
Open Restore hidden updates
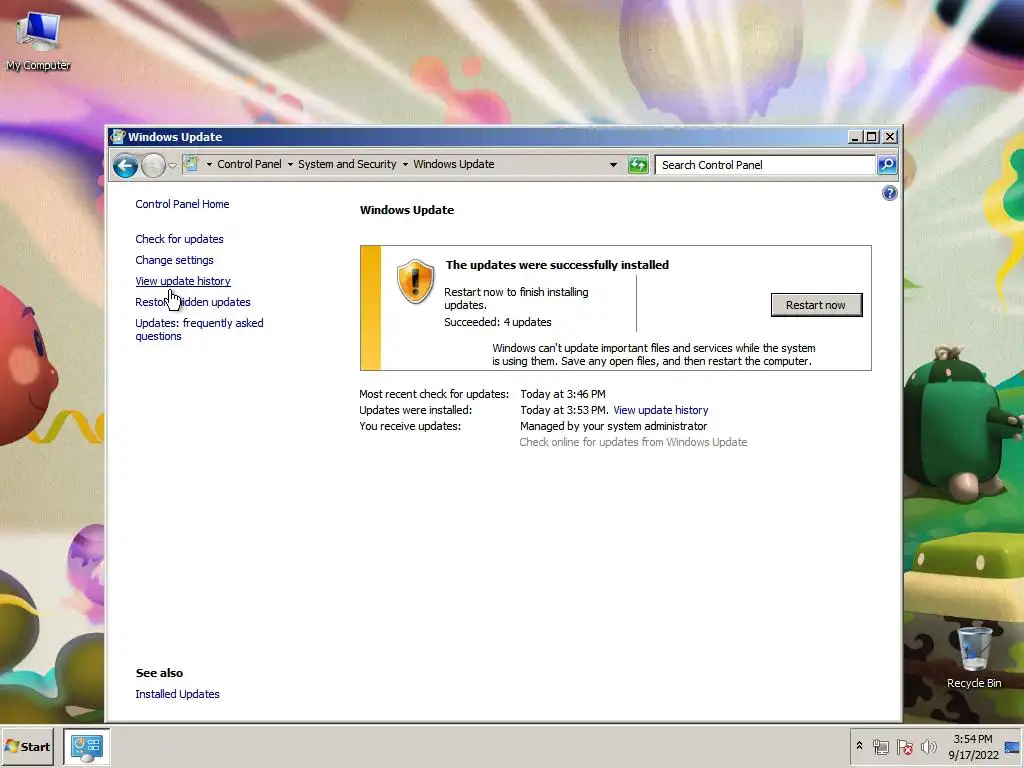point(193,302)
